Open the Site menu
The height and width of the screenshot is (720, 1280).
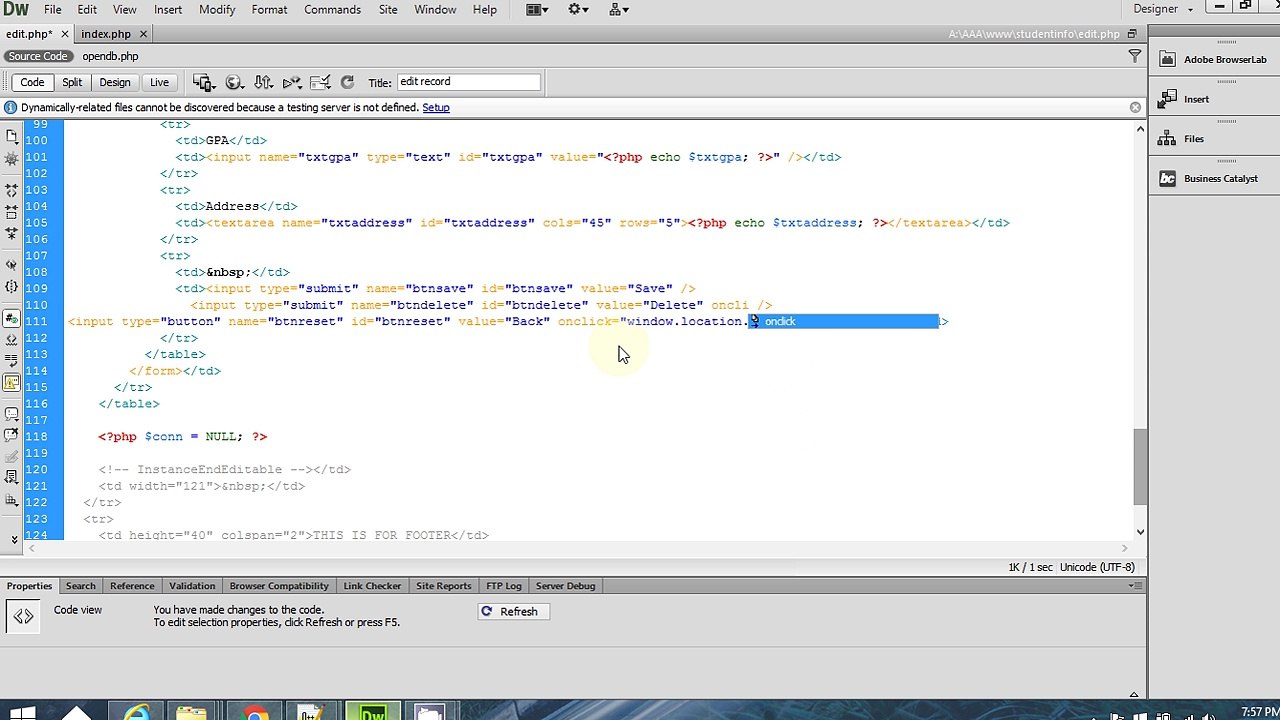coord(388,9)
